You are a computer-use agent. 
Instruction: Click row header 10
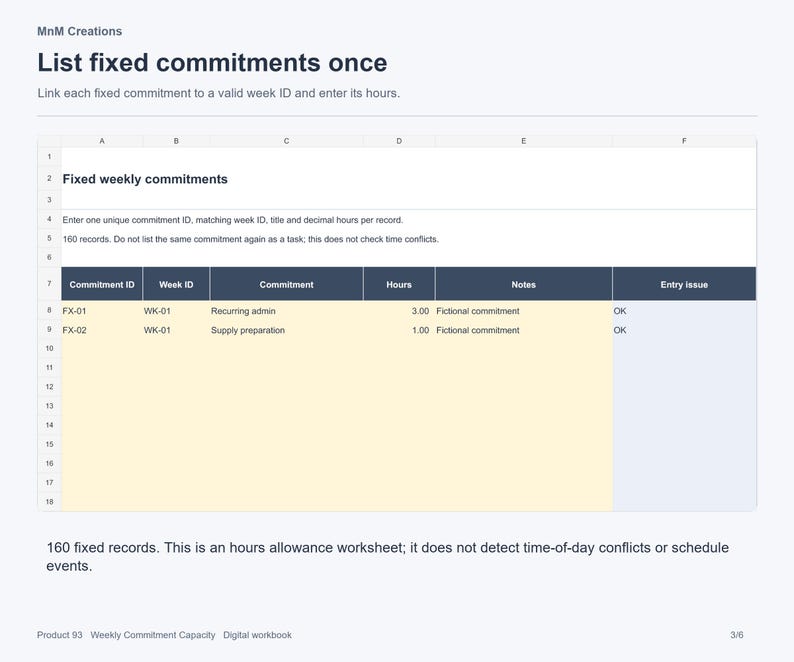pyautogui.click(x=49, y=348)
